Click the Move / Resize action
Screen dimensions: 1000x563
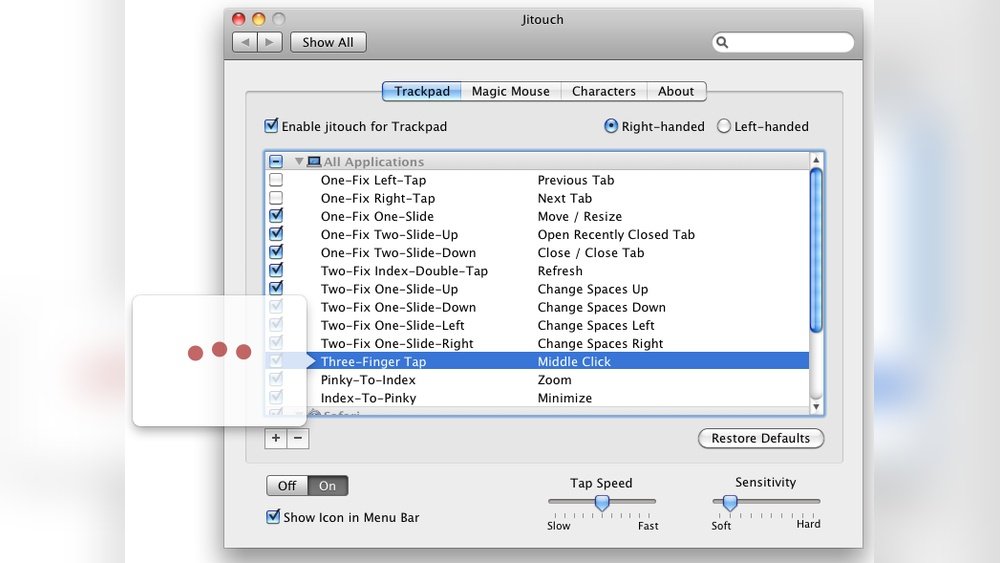[580, 216]
